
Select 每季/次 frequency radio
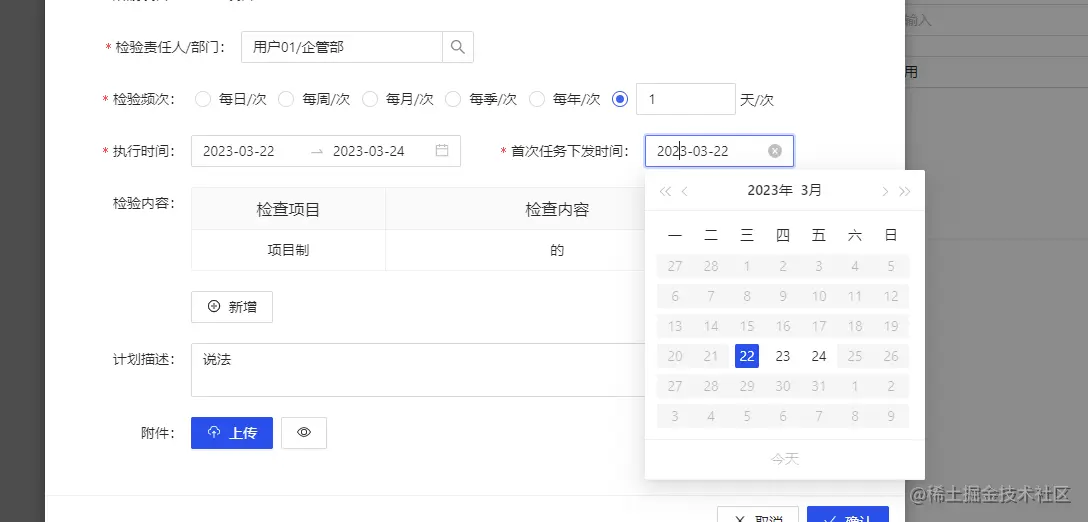(x=453, y=99)
